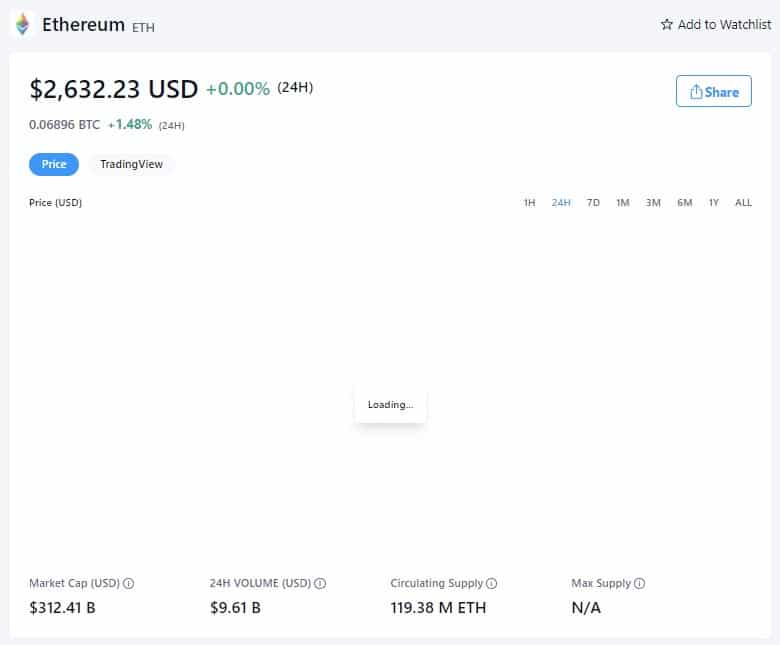
Task: Click the star icon beside Add to Watchlist
Action: coord(667,24)
